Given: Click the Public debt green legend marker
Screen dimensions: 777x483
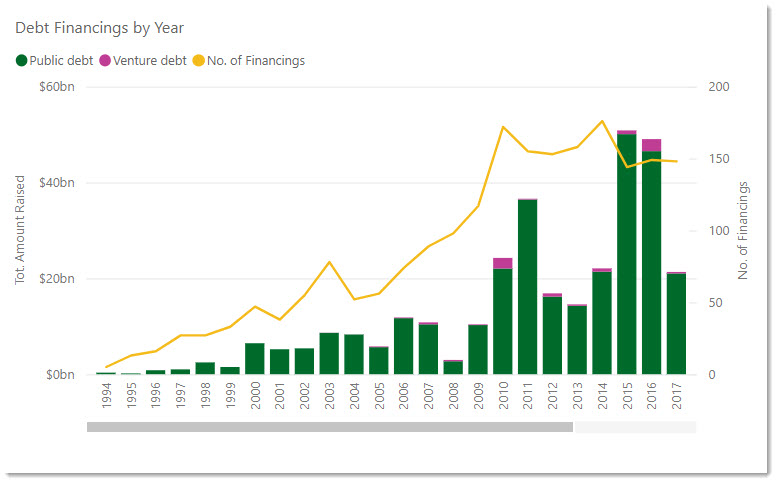Looking at the screenshot, I should coord(21,61).
